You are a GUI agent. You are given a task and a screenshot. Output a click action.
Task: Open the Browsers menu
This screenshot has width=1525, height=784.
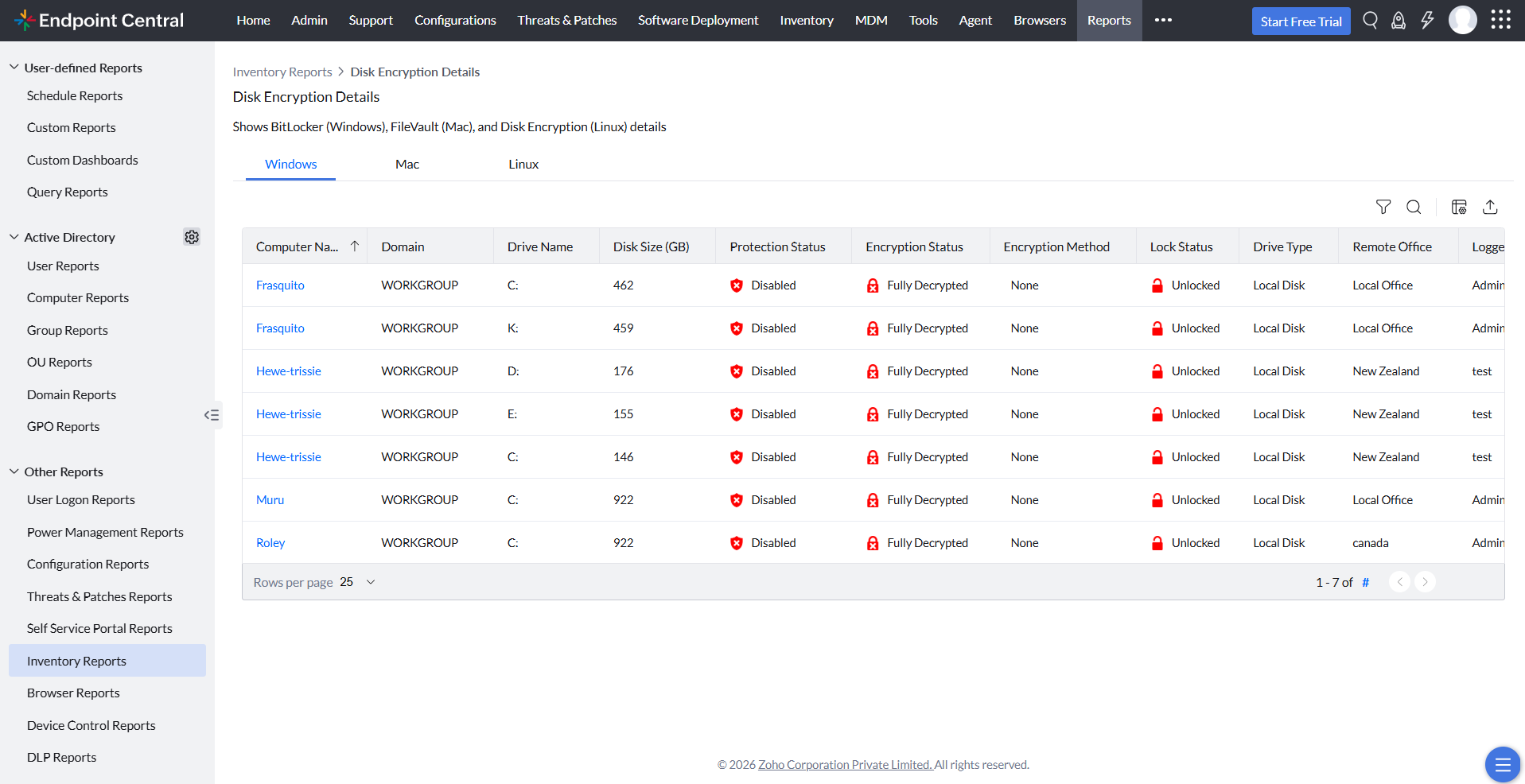click(x=1040, y=20)
